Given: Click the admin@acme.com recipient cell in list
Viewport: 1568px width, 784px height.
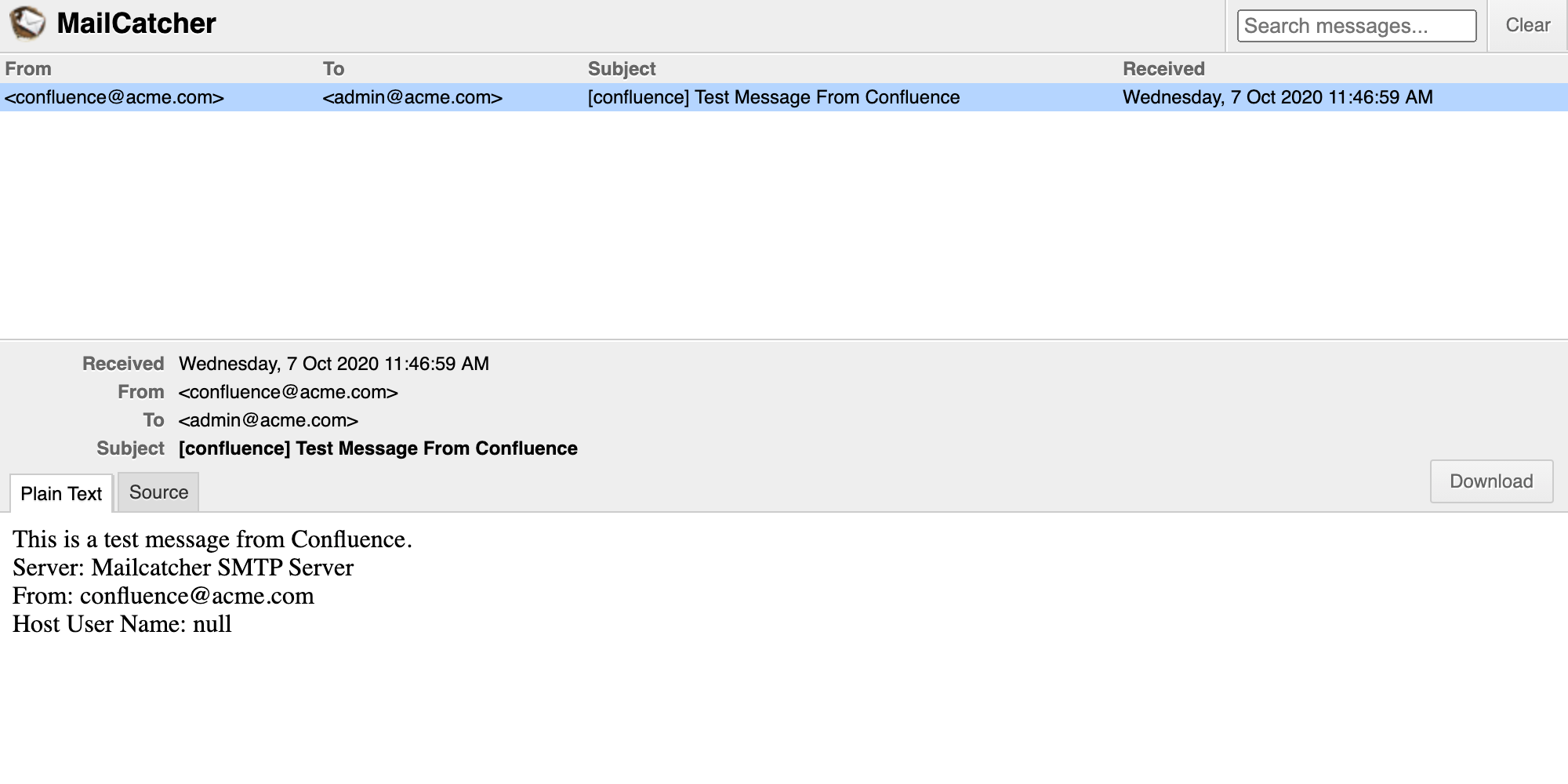Looking at the screenshot, I should pos(412,97).
